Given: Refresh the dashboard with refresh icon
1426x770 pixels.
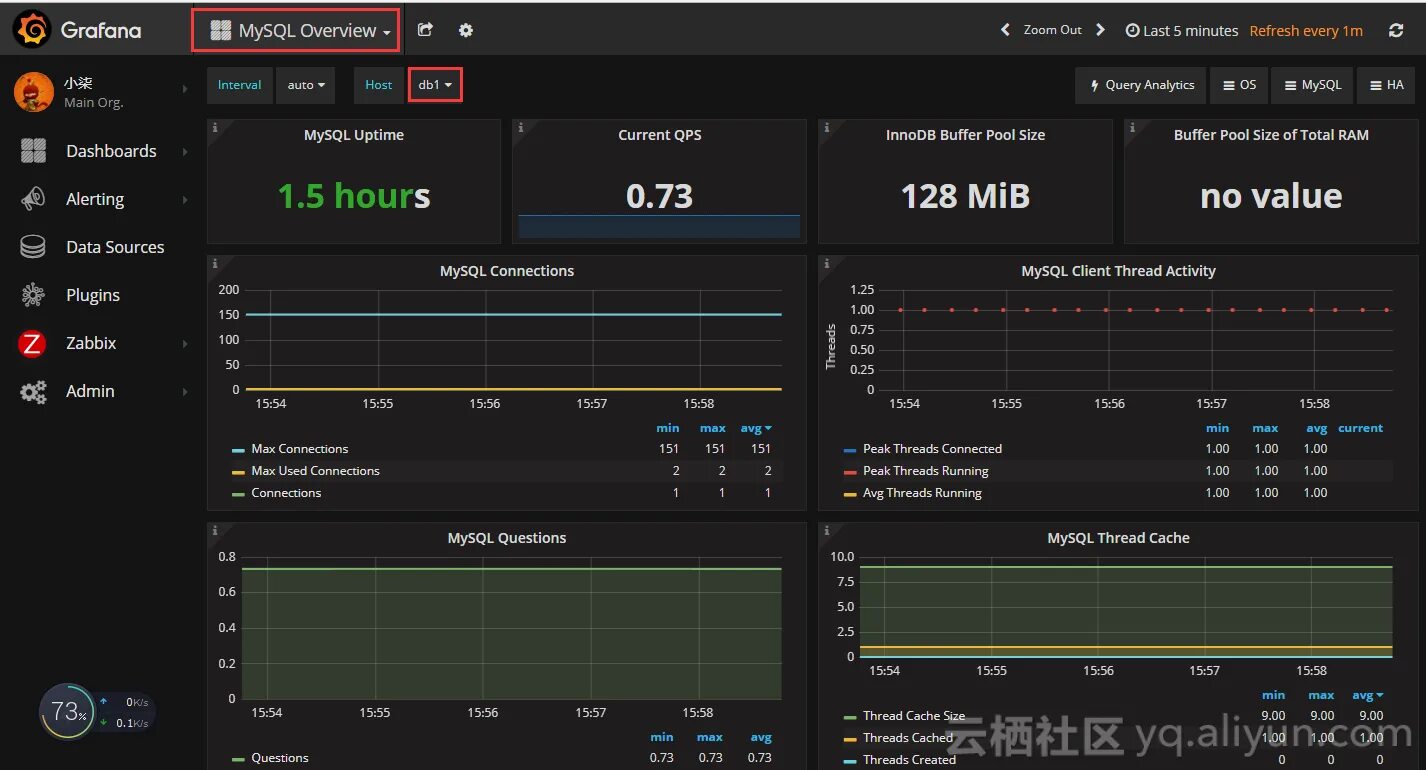Looking at the screenshot, I should pyautogui.click(x=1396, y=31).
